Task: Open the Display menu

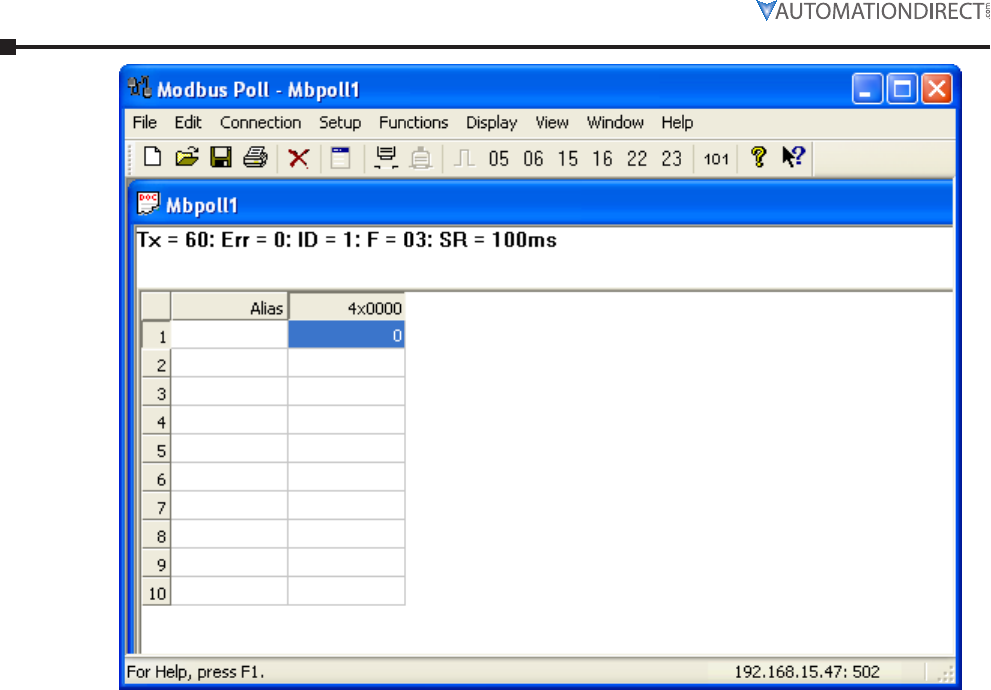Action: pos(492,122)
